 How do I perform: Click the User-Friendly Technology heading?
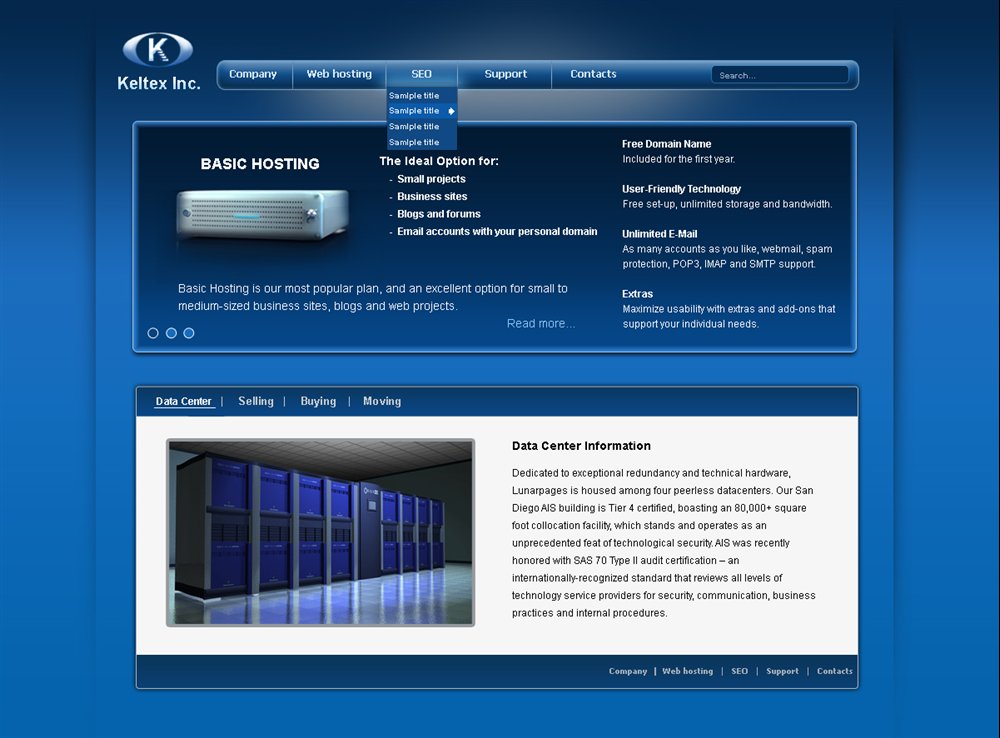click(x=681, y=189)
